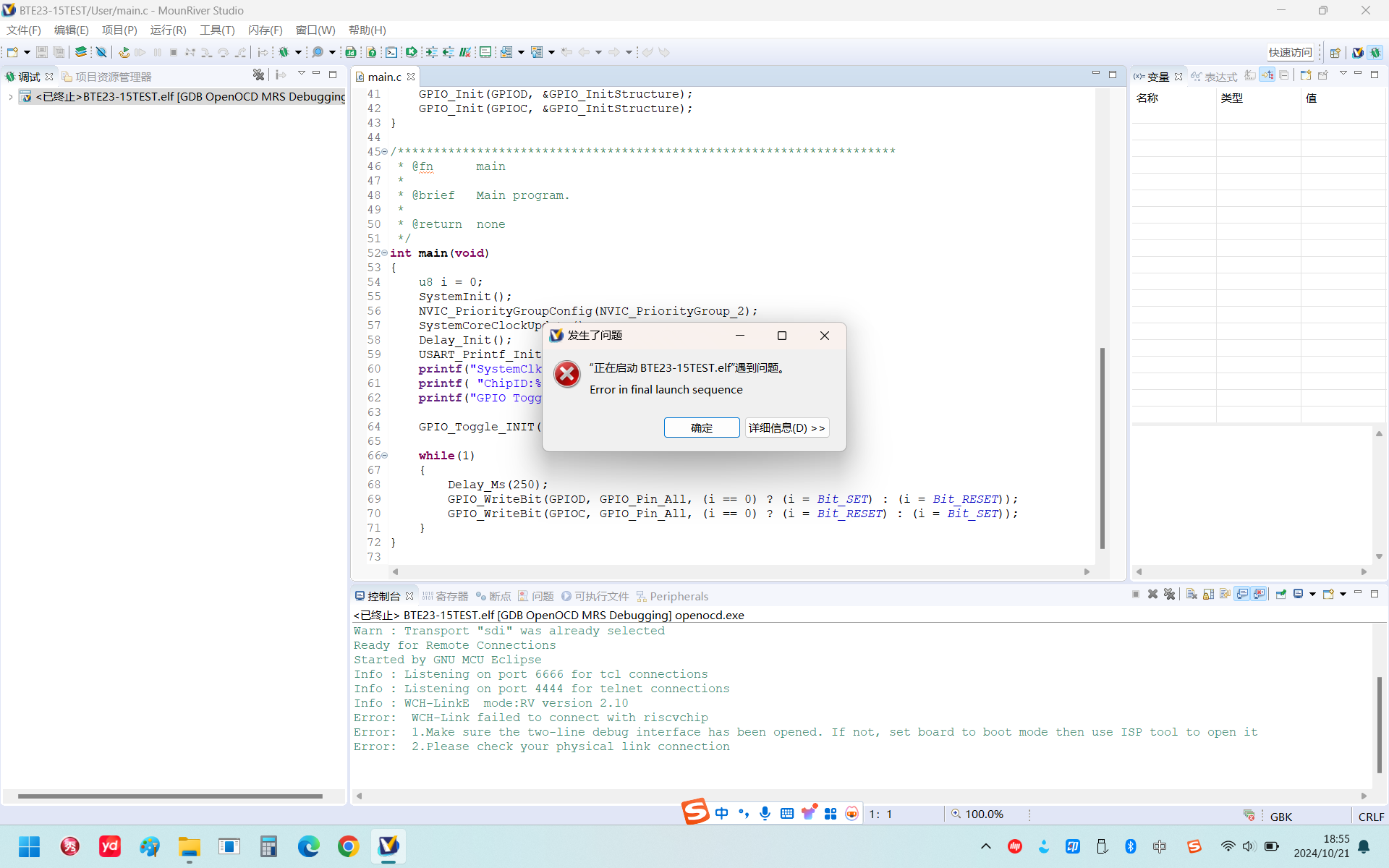Viewport: 1389px width, 868px height.
Task: Click the search magnifier toolbar icon
Action: (x=318, y=52)
